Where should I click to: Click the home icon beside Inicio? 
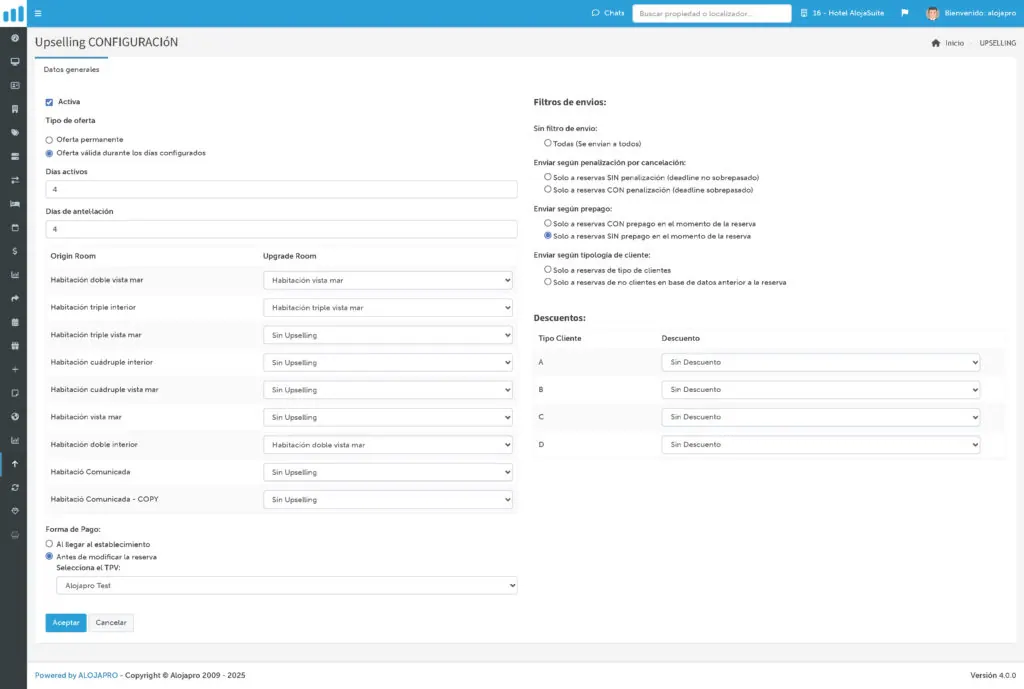pos(935,43)
